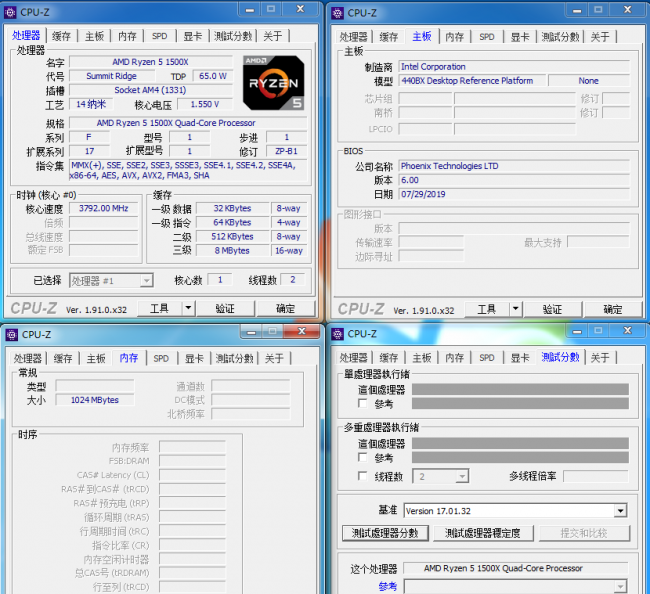Click the 代号 value Summit Ridge
Screen dimensions: 650x594
[x=112, y=76]
